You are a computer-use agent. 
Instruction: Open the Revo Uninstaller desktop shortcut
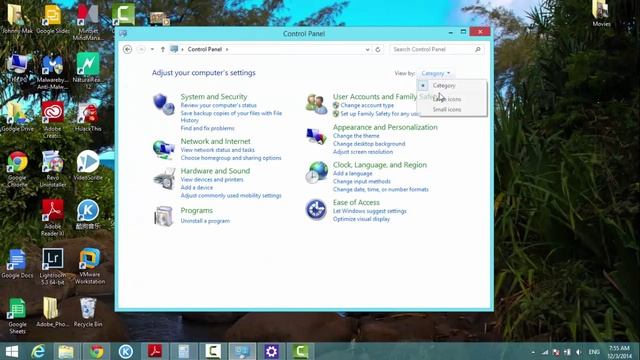pyautogui.click(x=53, y=169)
